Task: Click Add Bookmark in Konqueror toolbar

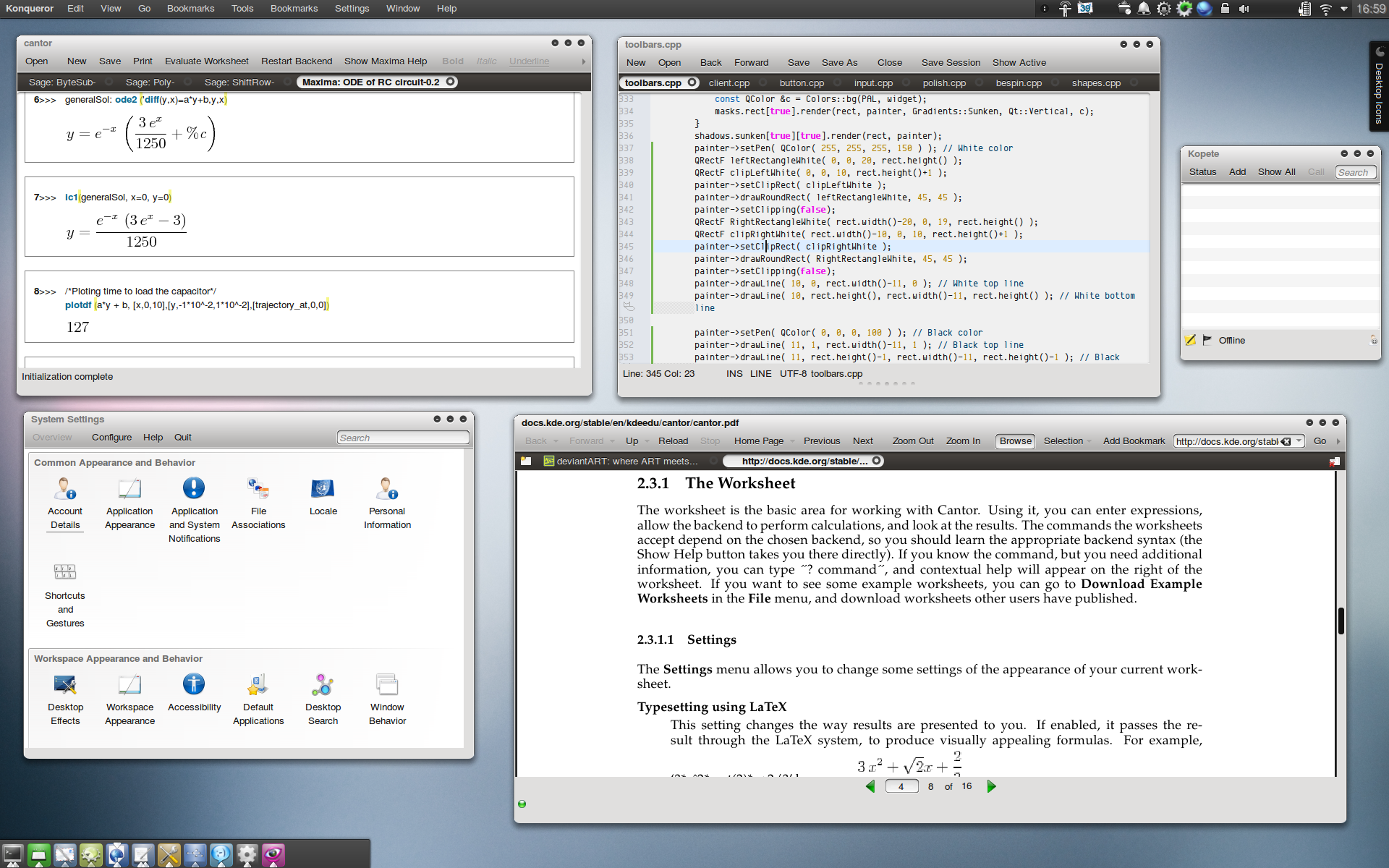Action: [x=1134, y=441]
